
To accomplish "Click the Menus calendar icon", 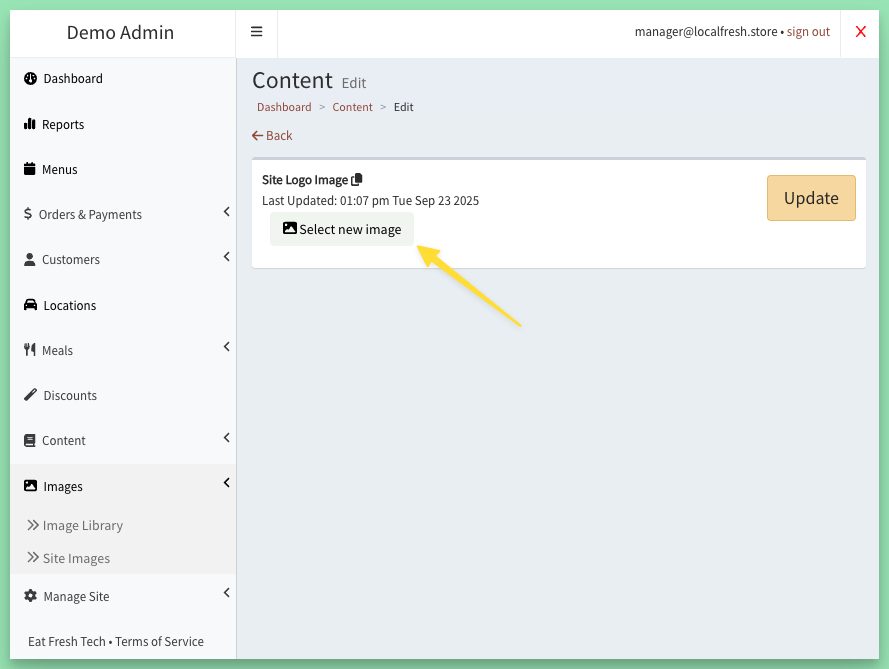I will 29,168.
